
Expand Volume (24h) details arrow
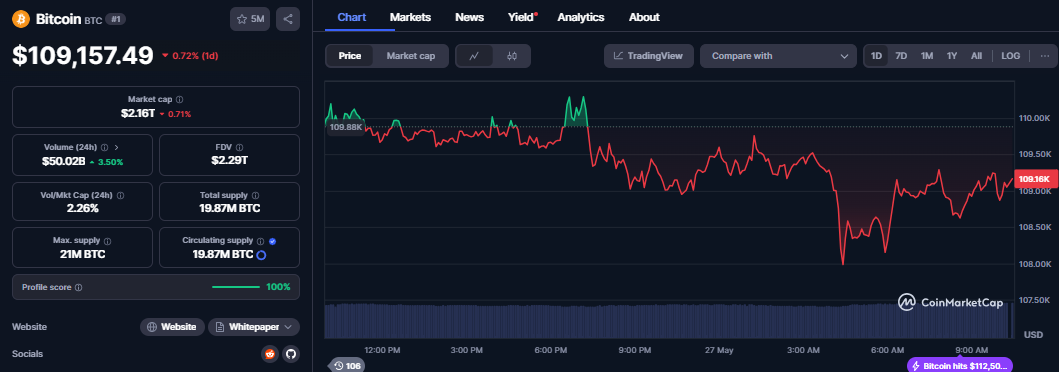coord(117,147)
